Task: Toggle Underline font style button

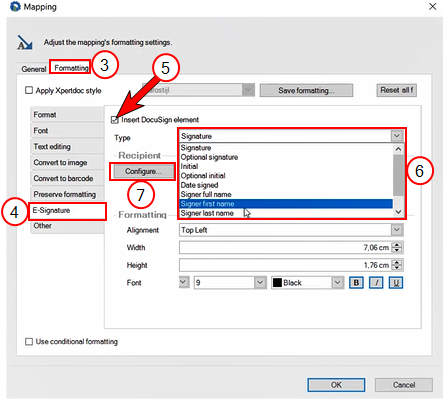Action: (x=396, y=283)
